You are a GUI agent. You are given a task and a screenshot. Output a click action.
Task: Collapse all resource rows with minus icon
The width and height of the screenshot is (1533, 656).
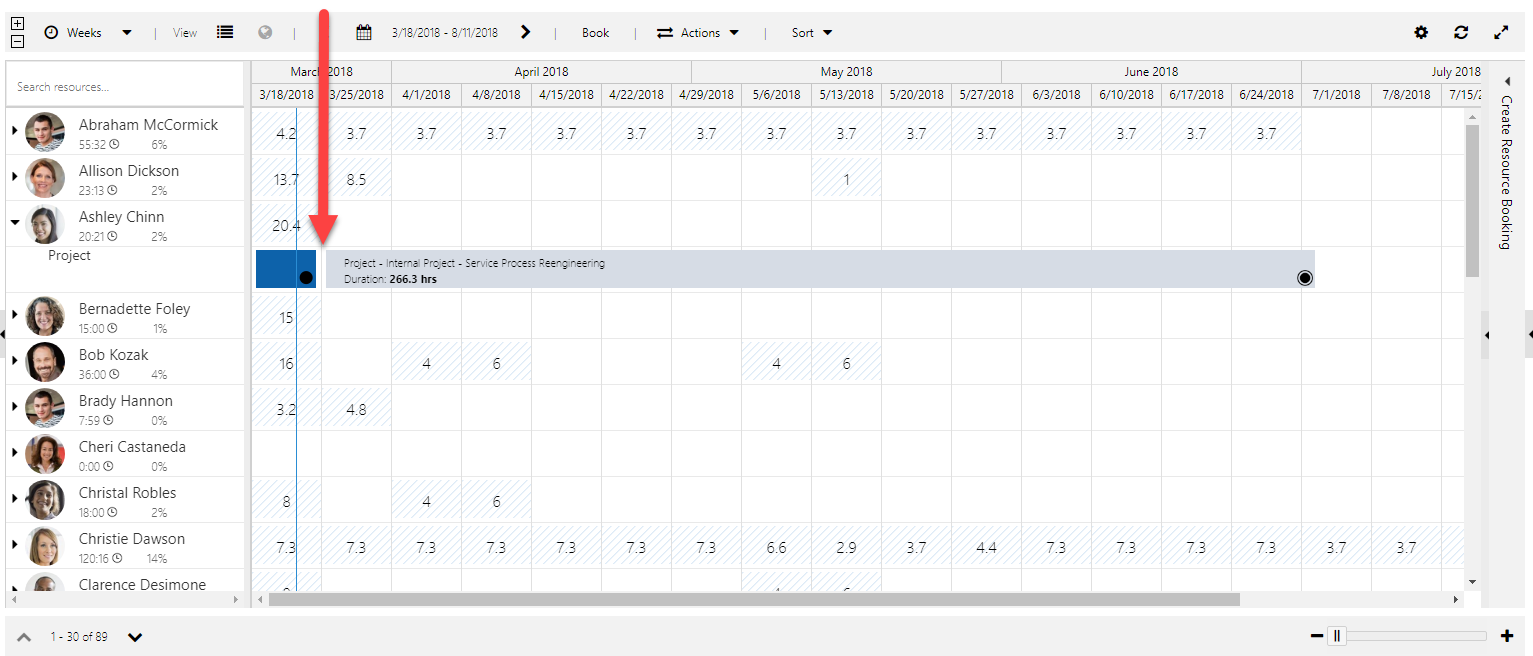coord(17,41)
